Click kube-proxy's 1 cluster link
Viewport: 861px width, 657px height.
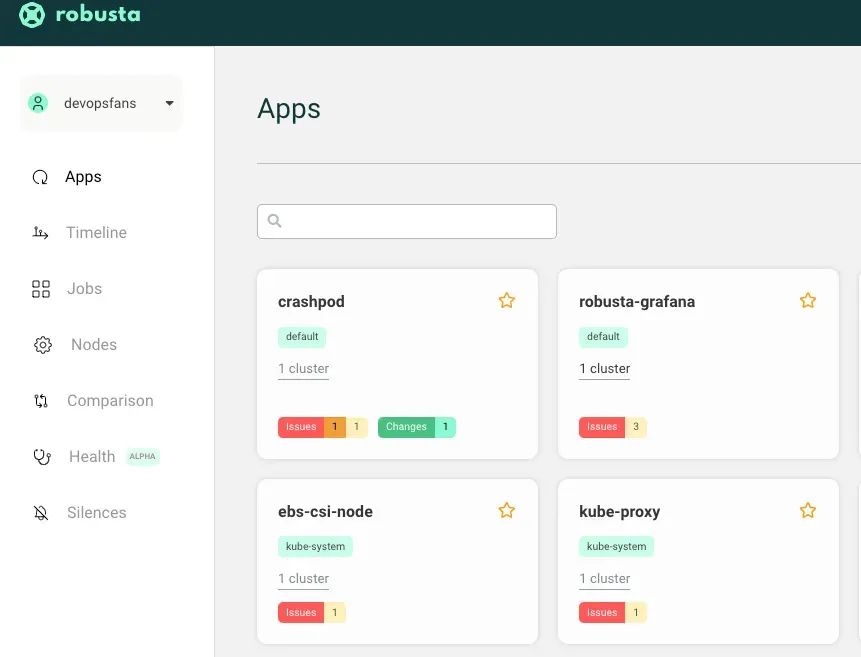605,579
